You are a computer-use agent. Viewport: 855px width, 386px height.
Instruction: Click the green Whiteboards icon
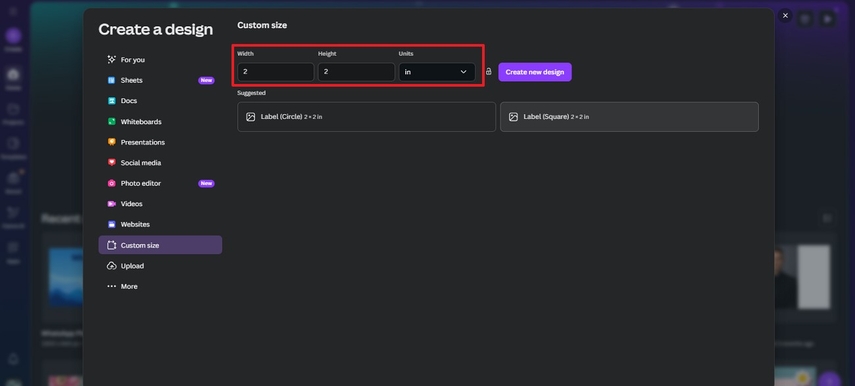tap(111, 122)
